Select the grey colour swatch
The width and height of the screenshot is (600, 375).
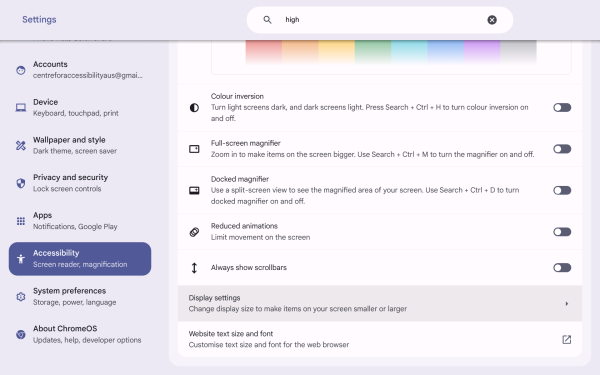point(518,52)
